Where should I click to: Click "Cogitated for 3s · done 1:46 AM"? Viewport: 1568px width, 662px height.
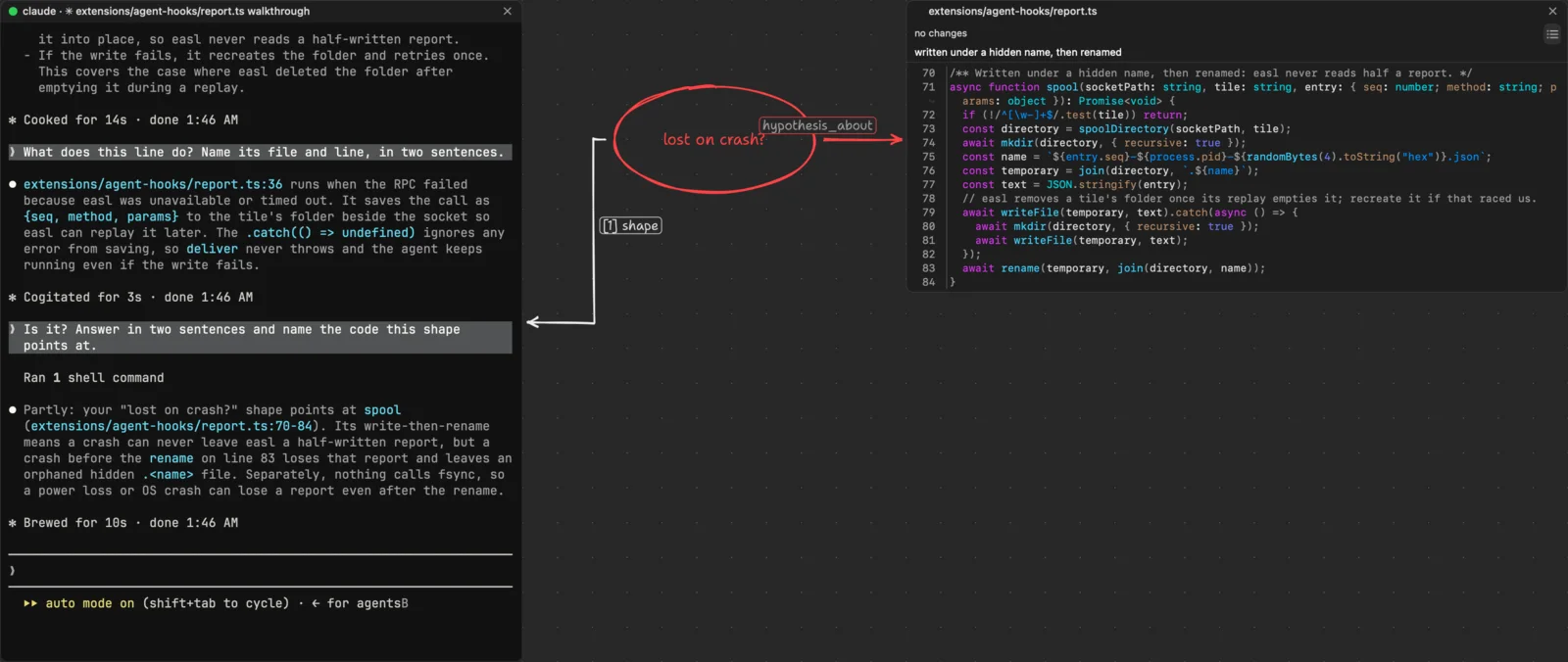(130, 298)
